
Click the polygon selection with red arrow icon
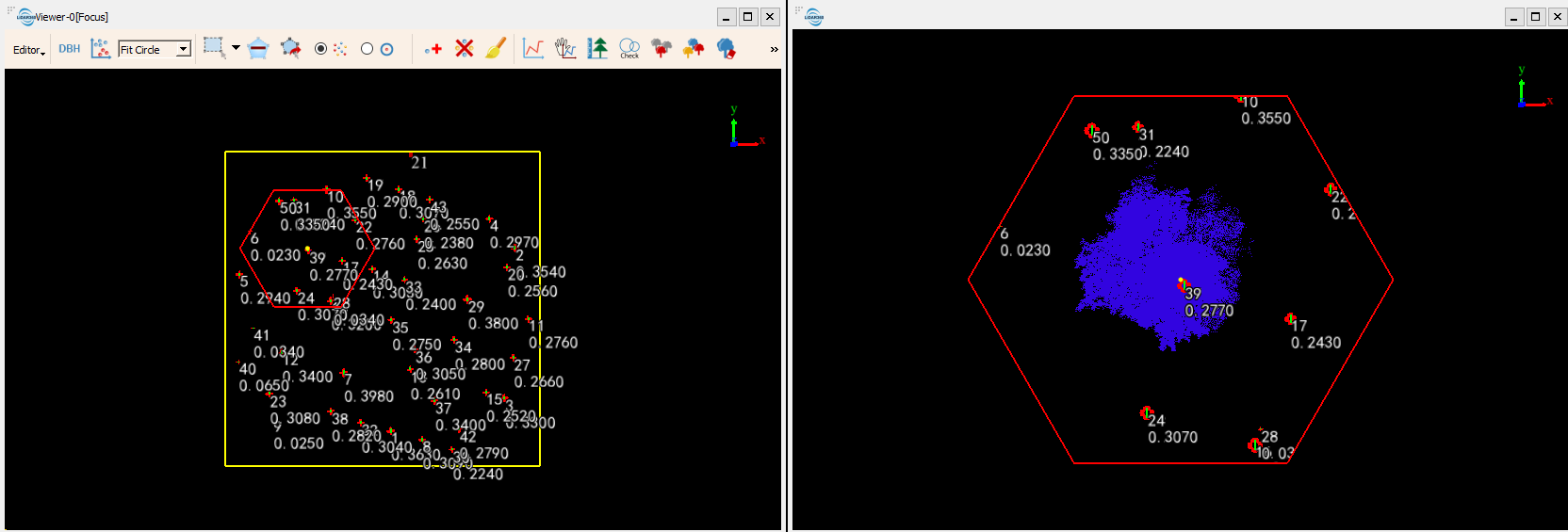(291, 49)
